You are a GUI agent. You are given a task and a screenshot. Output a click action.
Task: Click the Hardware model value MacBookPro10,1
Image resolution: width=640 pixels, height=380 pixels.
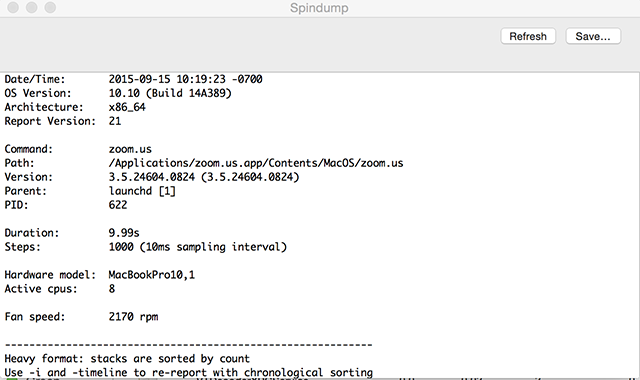click(x=151, y=275)
